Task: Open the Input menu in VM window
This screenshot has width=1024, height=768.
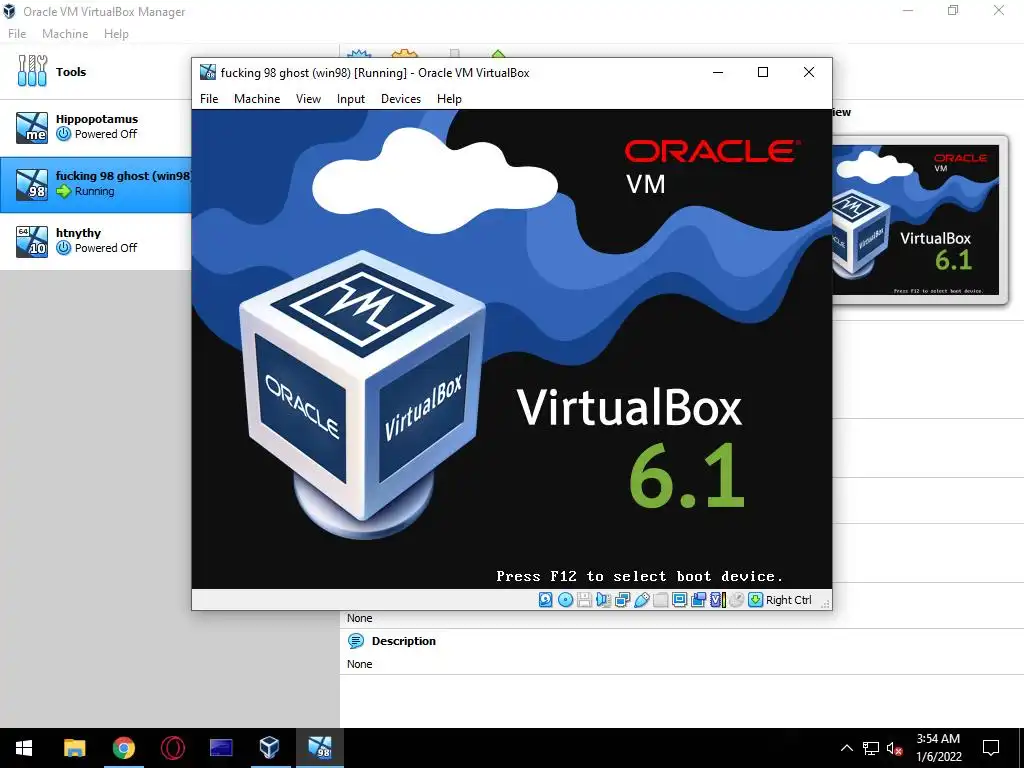Action: click(351, 99)
